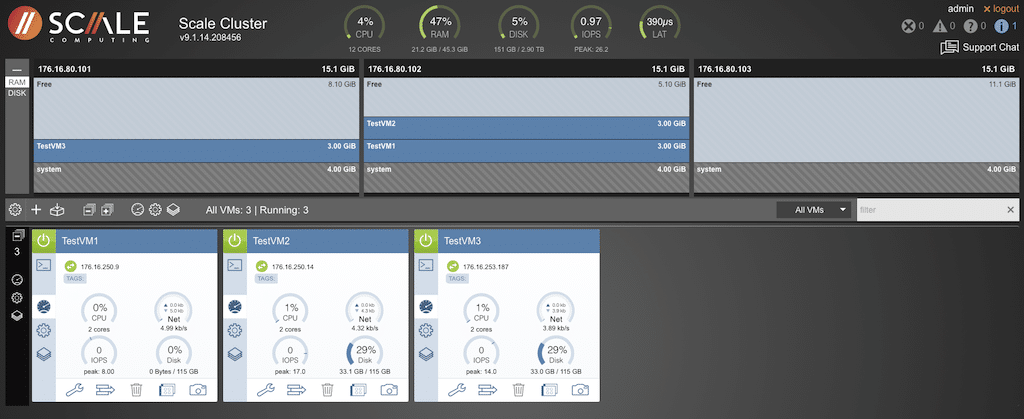This screenshot has height=419, width=1024.
Task: Open console for TestVM2
Action: point(234,265)
